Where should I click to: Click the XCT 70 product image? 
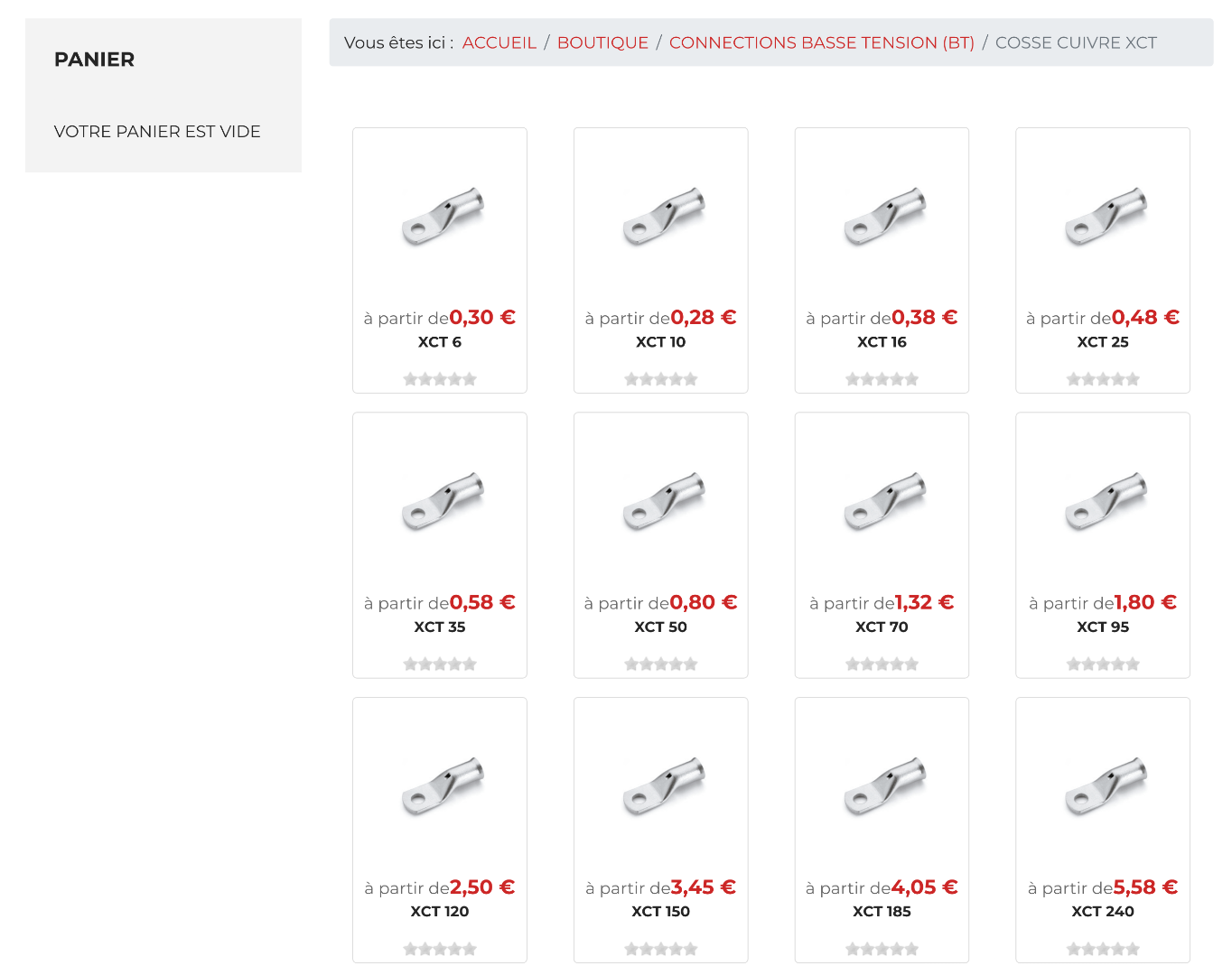tap(885, 501)
